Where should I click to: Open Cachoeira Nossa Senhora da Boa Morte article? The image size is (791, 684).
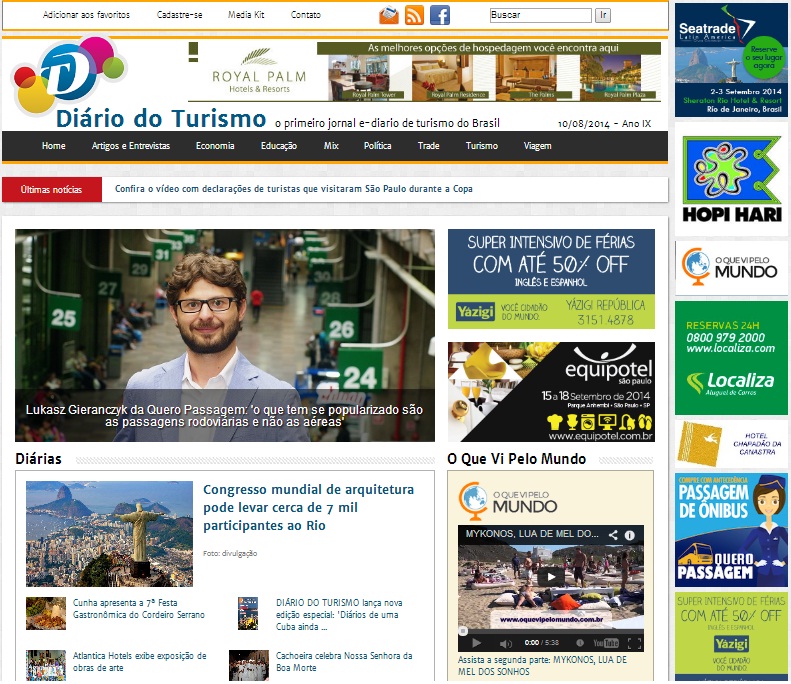pos(344,662)
